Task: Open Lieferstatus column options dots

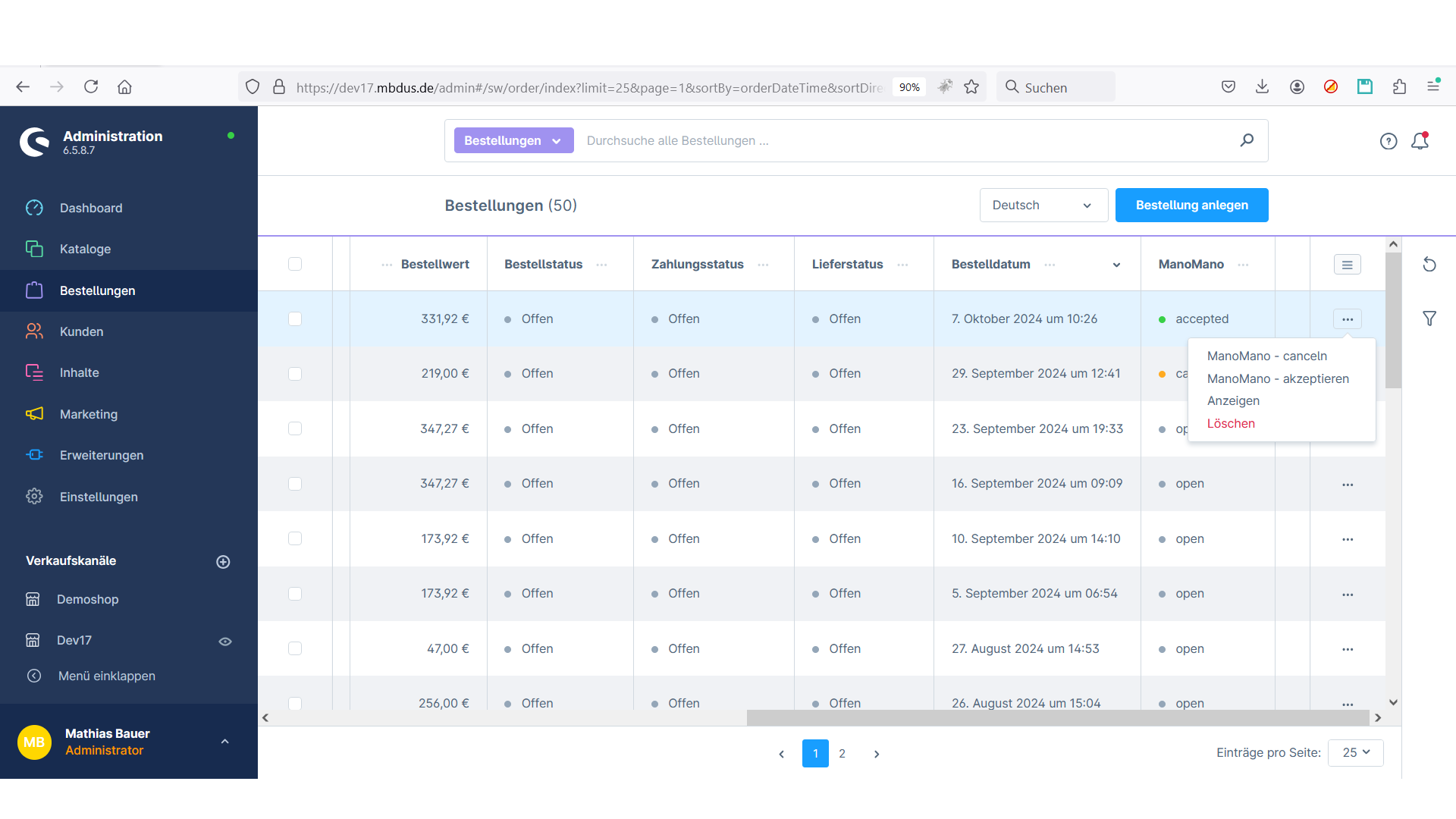Action: point(902,265)
